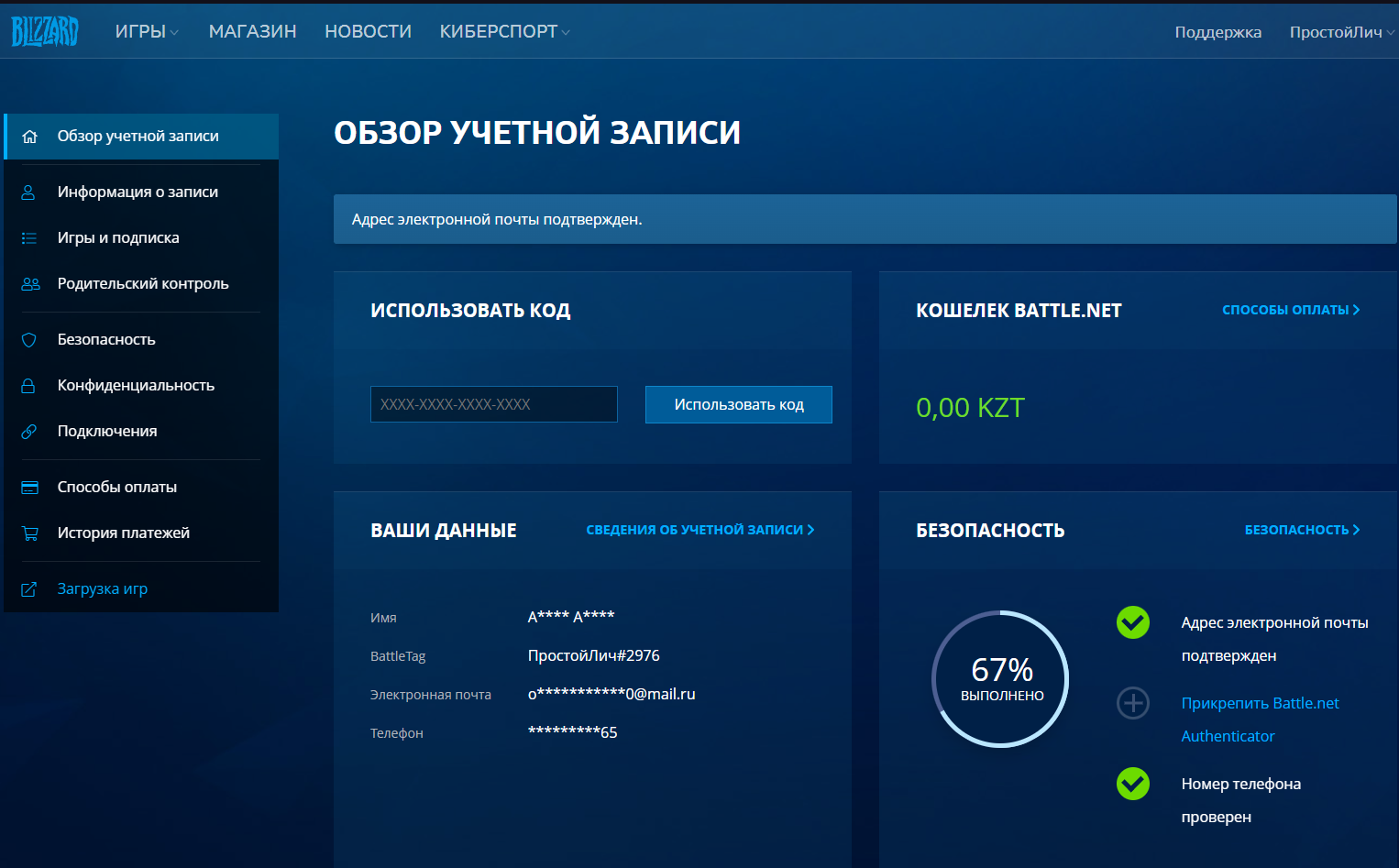
Task: Click the Blizzard logo
Action: click(x=45, y=31)
